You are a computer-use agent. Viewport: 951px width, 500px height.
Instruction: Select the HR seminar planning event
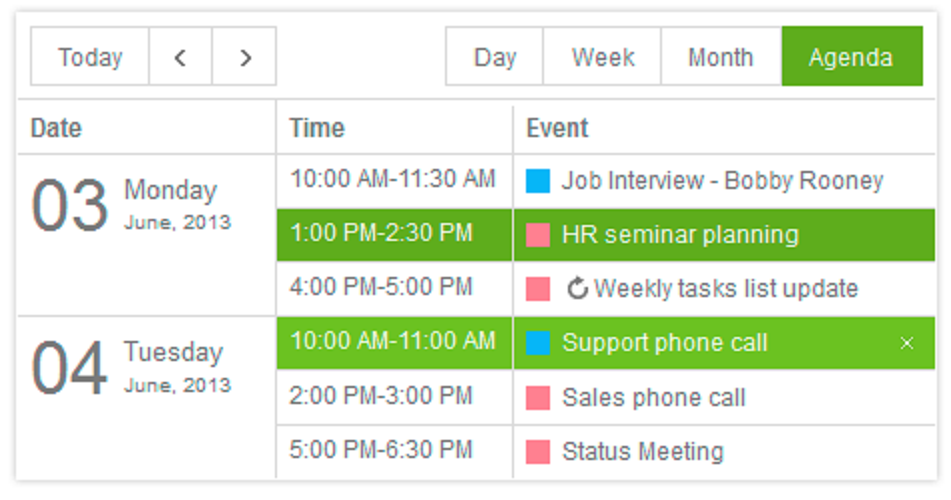680,236
